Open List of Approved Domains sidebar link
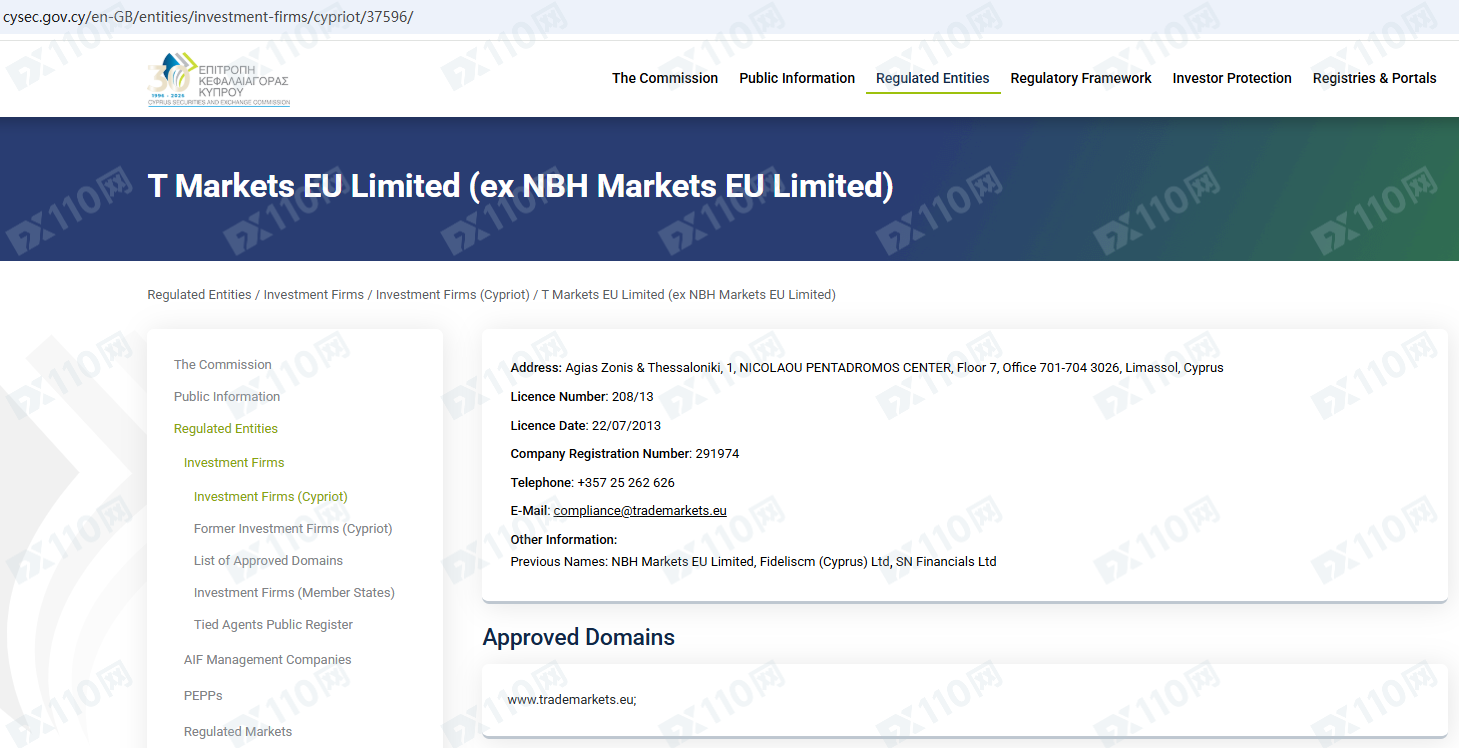The image size is (1459, 748). click(268, 561)
